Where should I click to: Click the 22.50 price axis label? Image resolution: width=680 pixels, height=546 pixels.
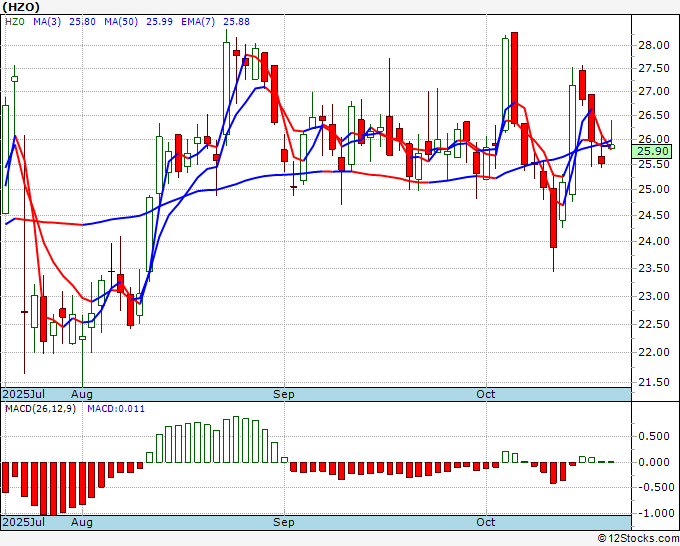pos(654,324)
